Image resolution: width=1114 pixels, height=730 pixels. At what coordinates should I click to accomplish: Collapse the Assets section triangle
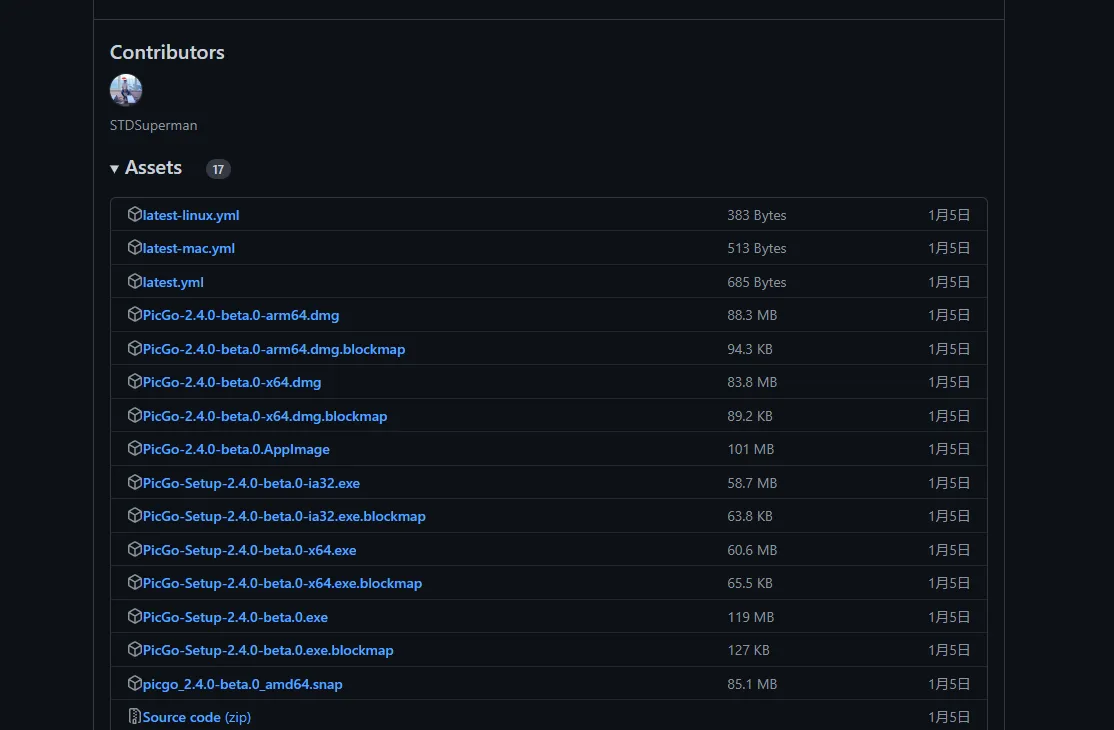coord(115,169)
